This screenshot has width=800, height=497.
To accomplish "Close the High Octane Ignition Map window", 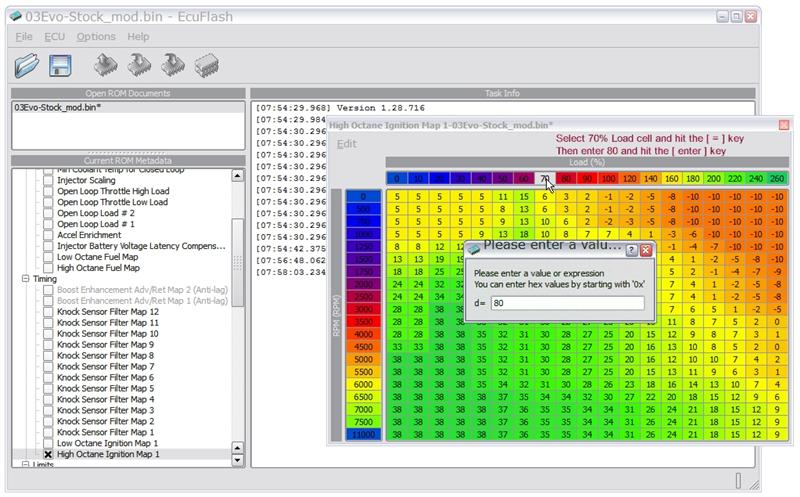I will pos(782,125).
